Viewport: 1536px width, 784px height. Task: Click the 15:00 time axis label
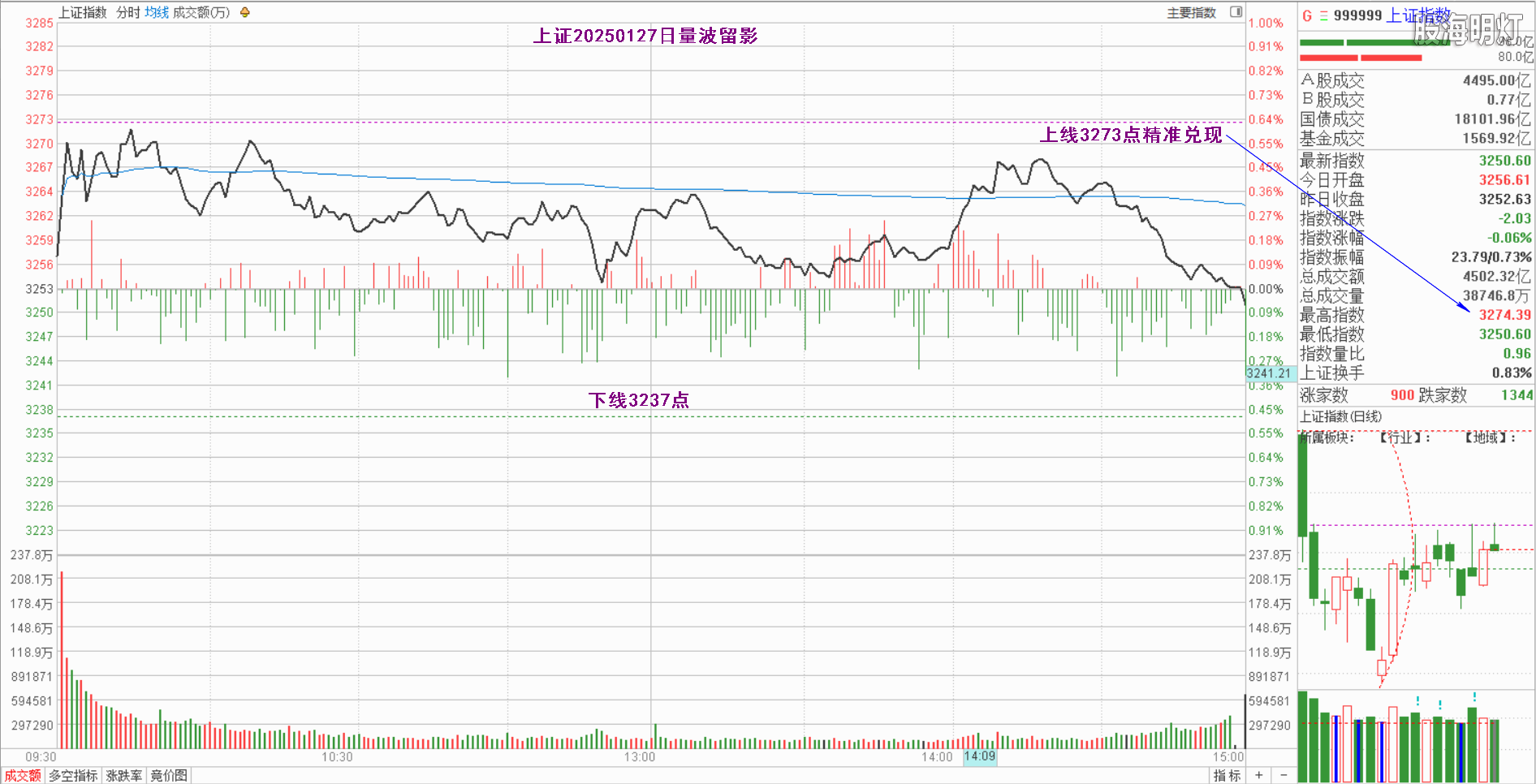click(x=1228, y=756)
